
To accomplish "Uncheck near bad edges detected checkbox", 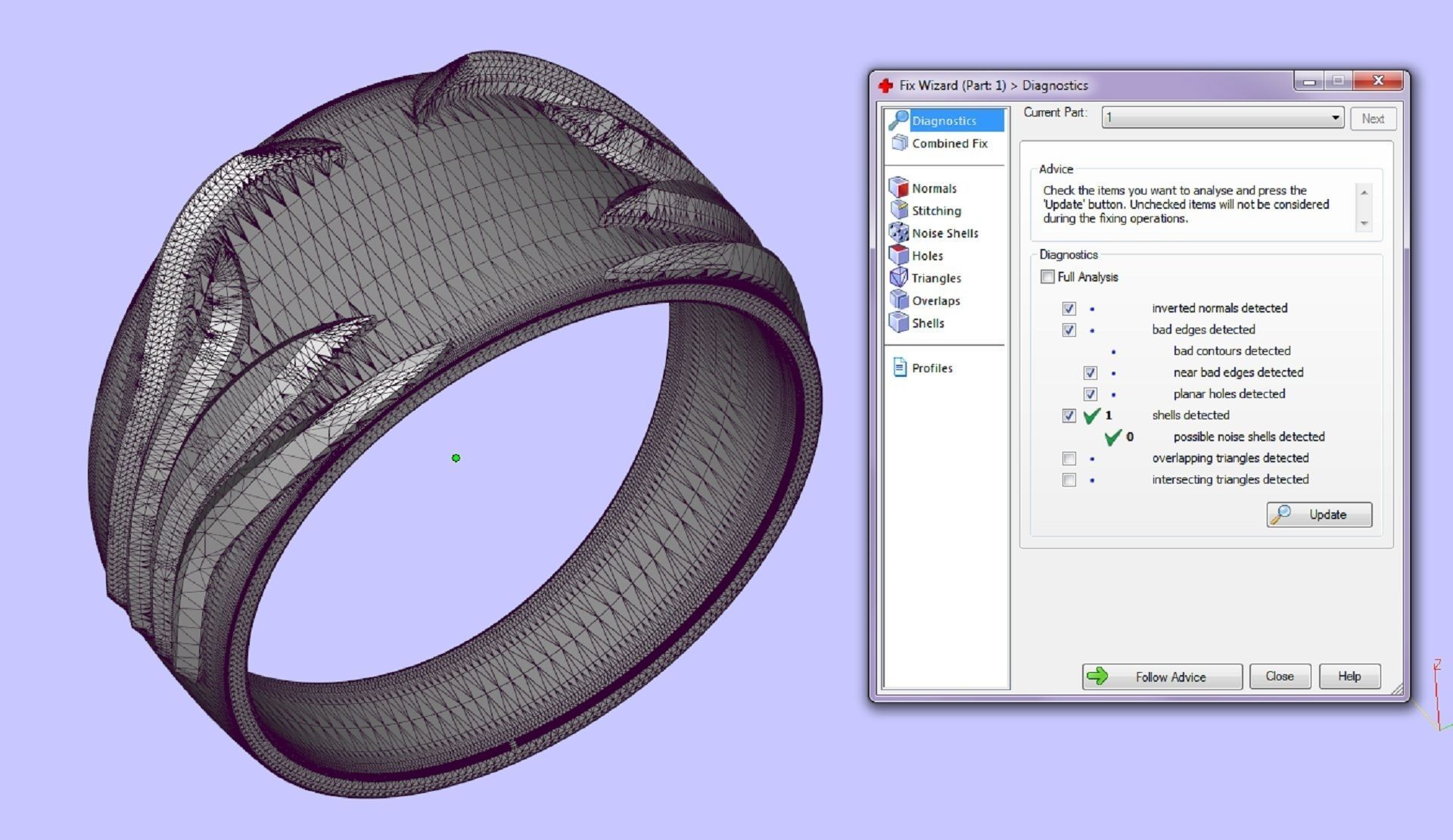I will (1090, 373).
